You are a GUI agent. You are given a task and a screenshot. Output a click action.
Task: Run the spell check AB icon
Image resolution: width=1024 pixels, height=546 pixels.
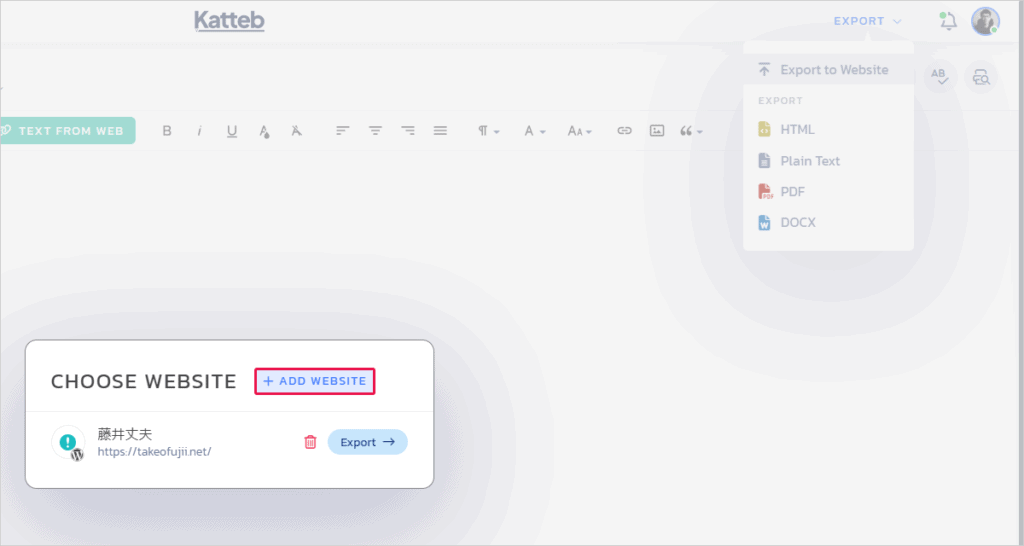point(940,76)
